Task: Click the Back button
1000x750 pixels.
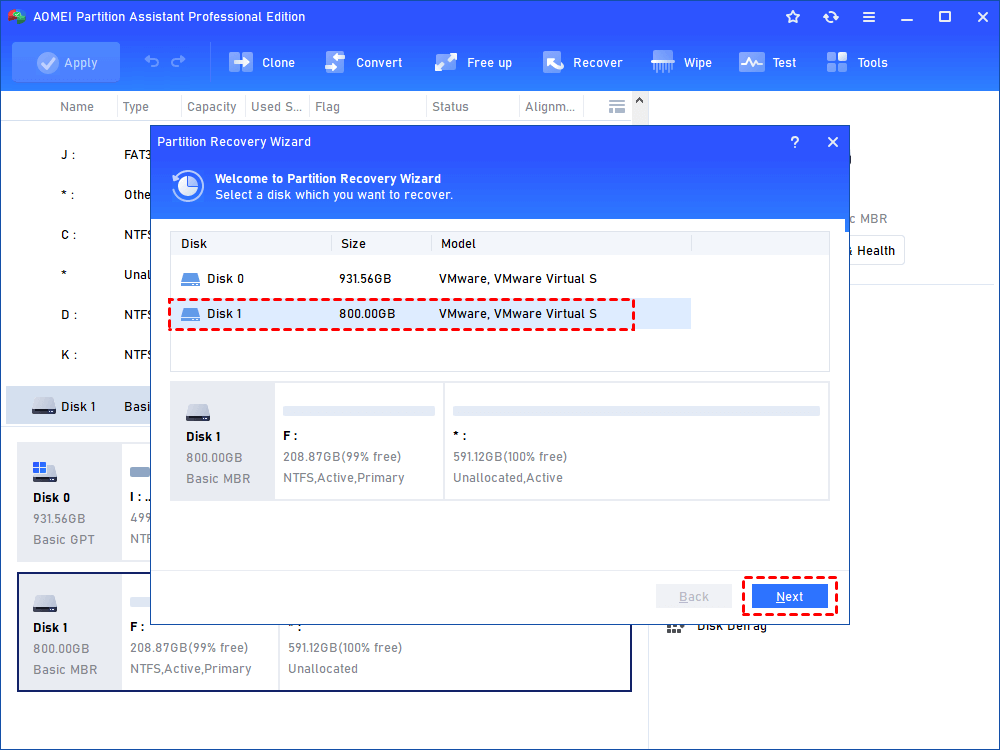Action: tap(694, 596)
